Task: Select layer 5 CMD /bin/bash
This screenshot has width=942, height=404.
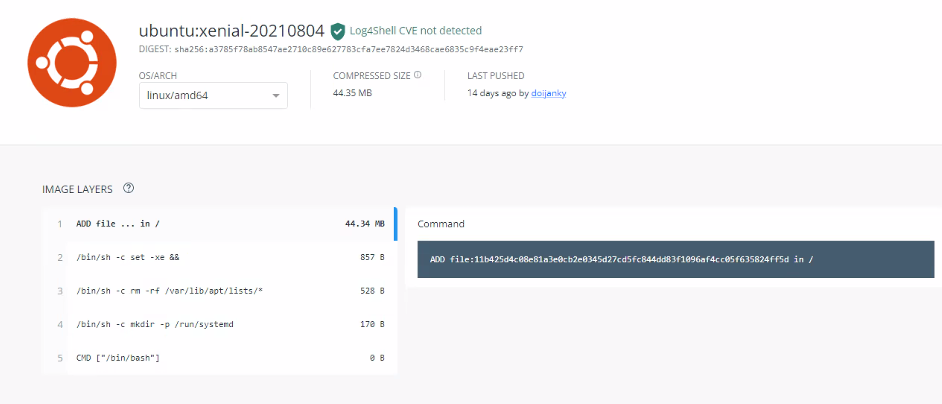Action: pos(219,358)
